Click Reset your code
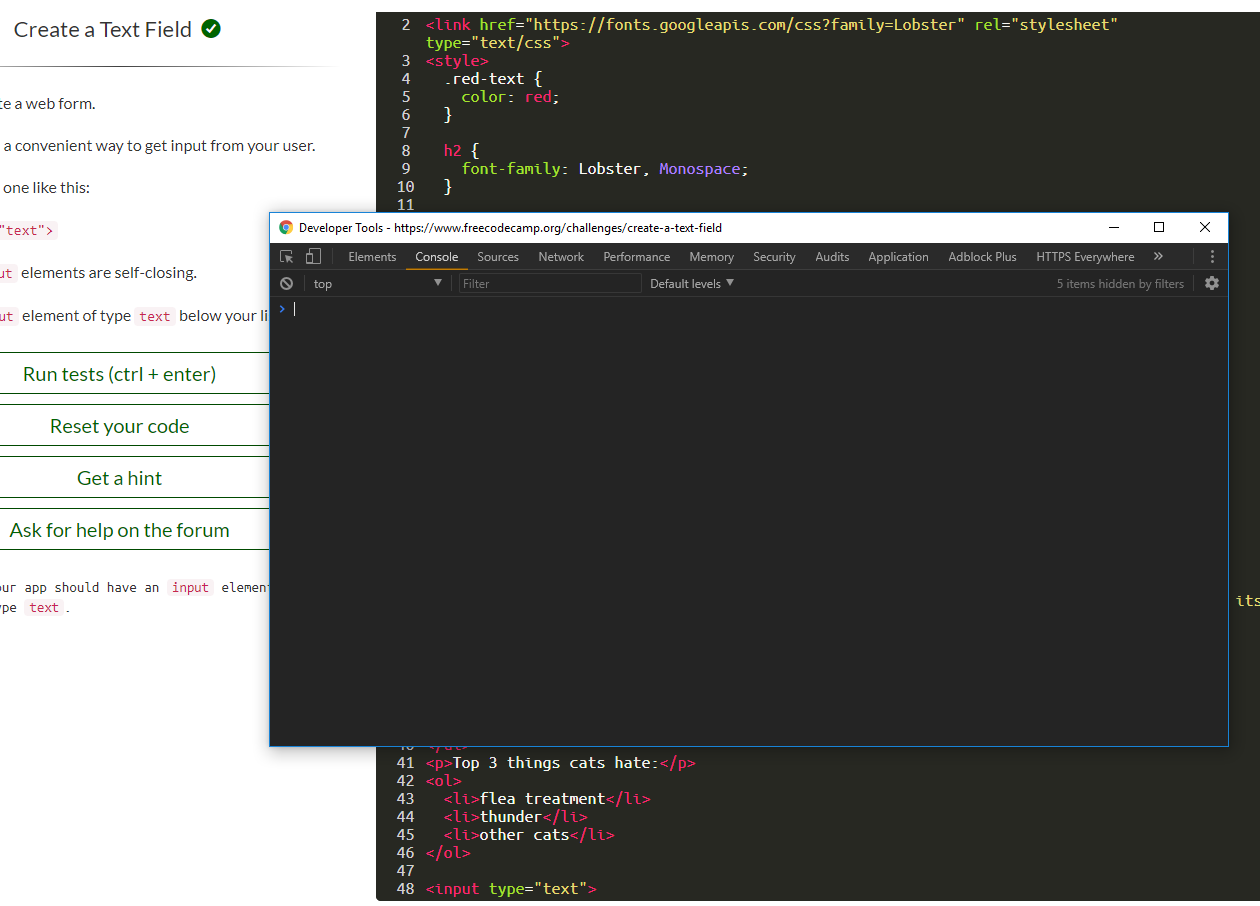This screenshot has width=1260, height=906. click(120, 425)
